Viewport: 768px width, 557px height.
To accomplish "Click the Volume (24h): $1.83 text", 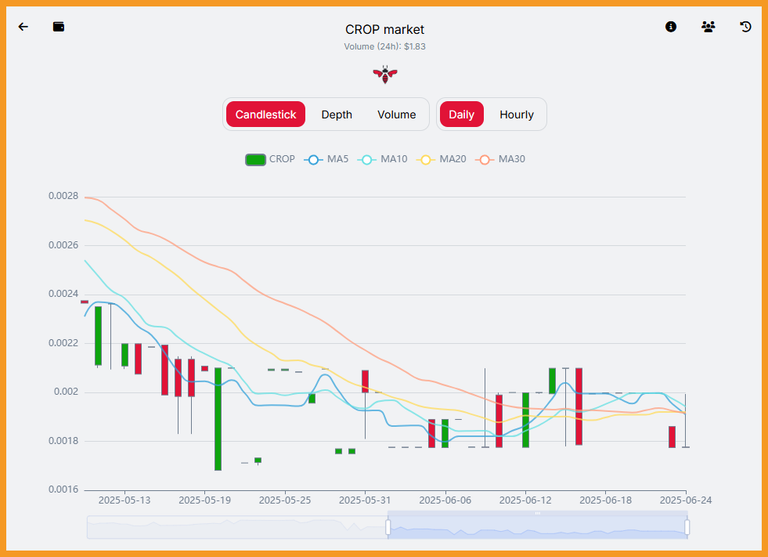I will pos(384,47).
